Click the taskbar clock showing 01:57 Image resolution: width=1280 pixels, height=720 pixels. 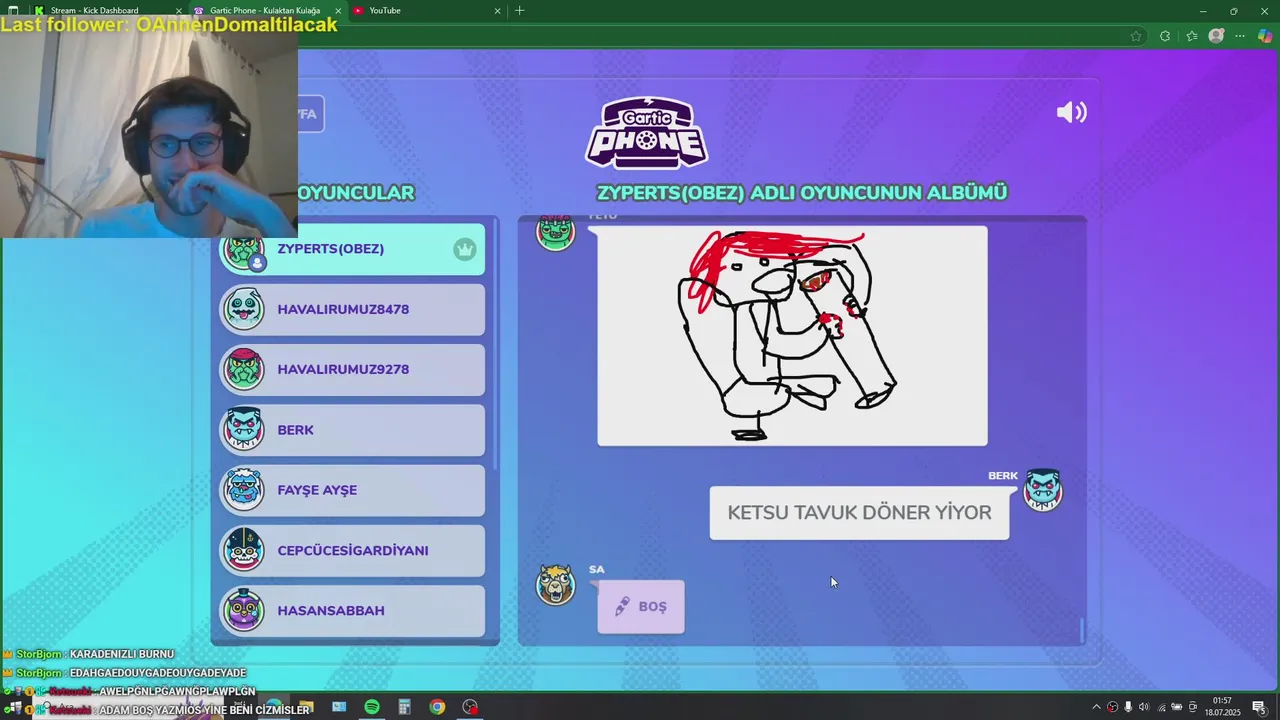pyautogui.click(x=1222, y=706)
